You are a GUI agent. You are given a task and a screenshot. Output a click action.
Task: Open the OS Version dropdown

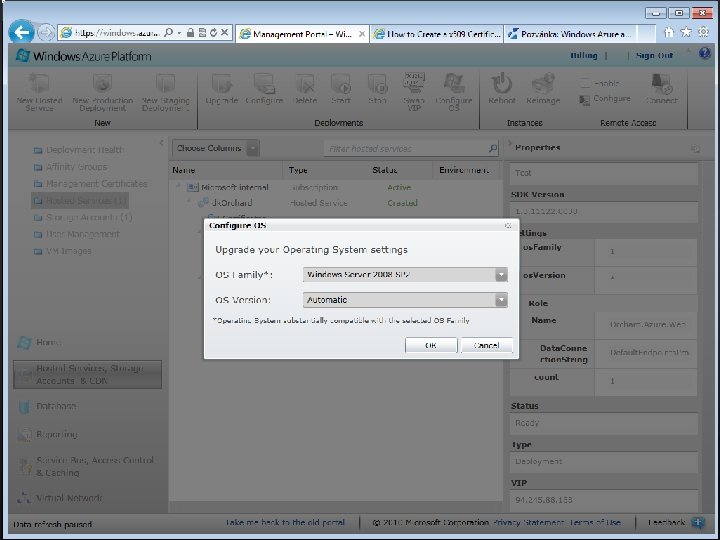501,300
